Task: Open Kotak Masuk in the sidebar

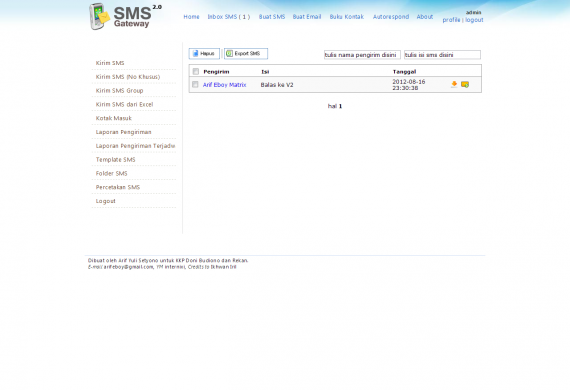Action: pos(113,118)
